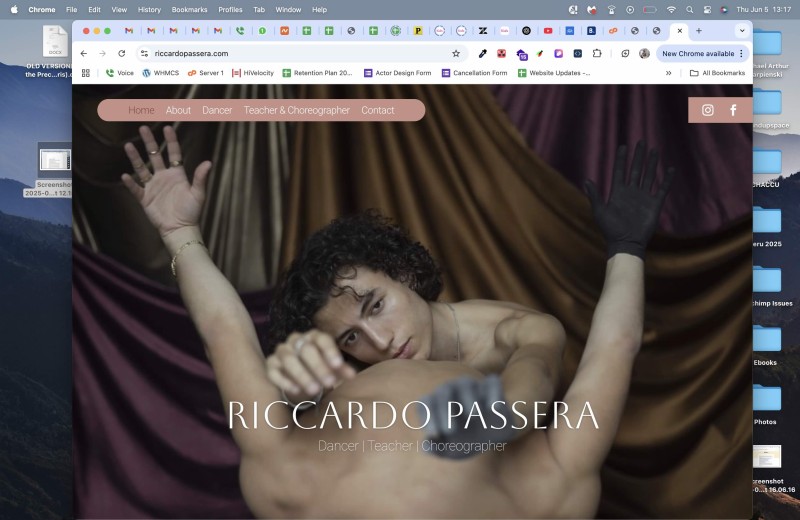The image size is (800, 520).
Task: Open the Instagram profile icon link
Action: (x=708, y=110)
